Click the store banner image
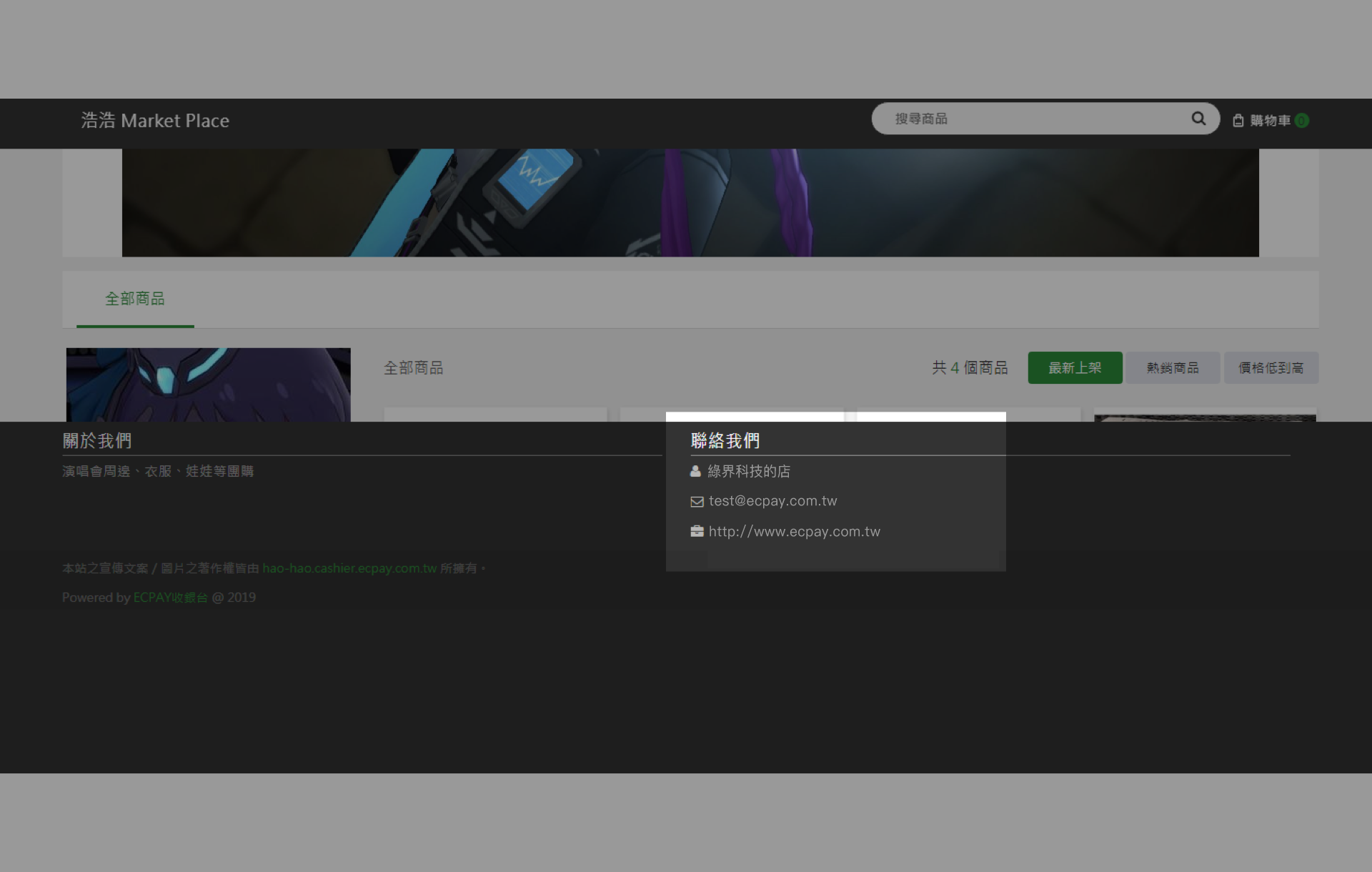The height and width of the screenshot is (872, 1372). pyautogui.click(x=690, y=202)
